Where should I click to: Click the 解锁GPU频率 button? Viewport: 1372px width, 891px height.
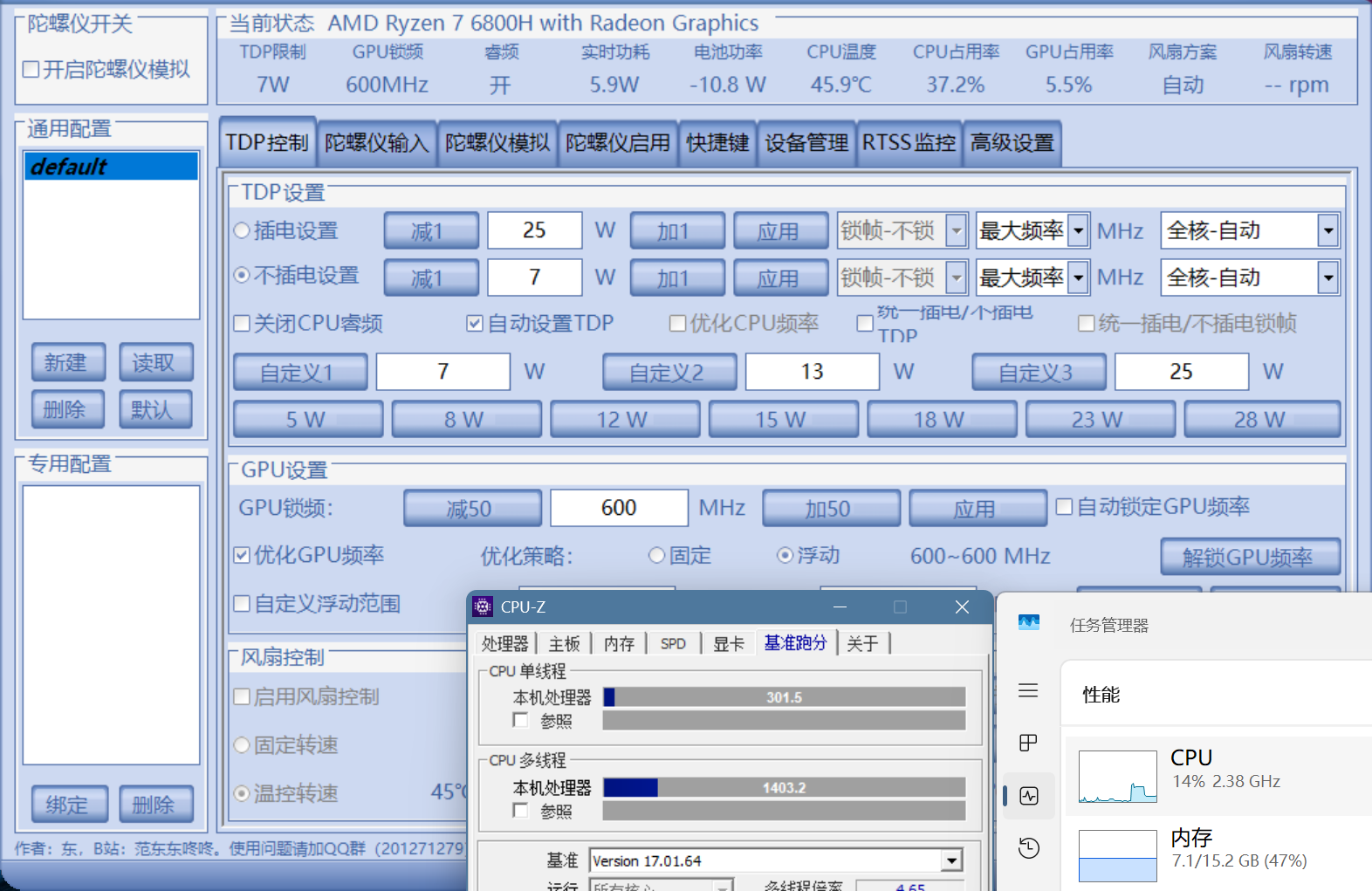1250,557
